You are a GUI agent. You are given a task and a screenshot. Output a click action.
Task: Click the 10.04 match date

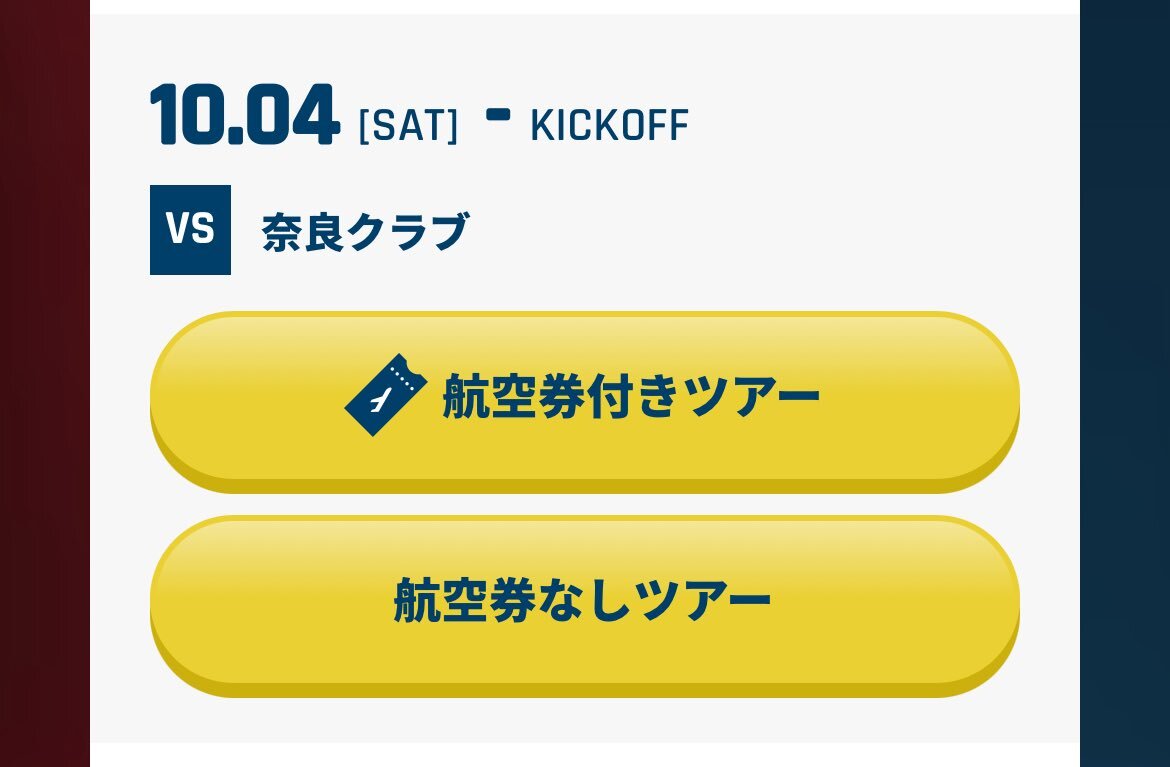tap(245, 115)
